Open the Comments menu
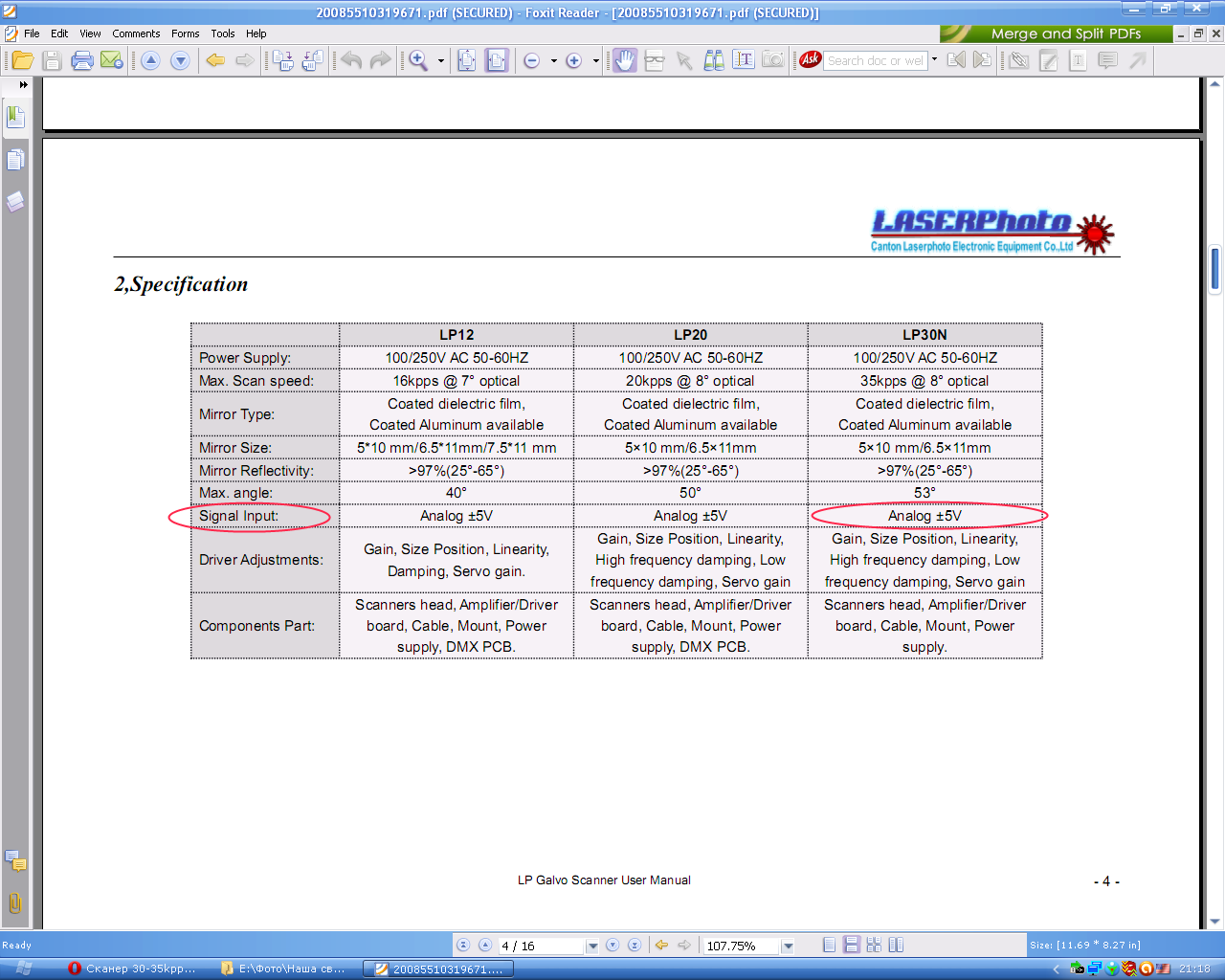 coord(136,33)
